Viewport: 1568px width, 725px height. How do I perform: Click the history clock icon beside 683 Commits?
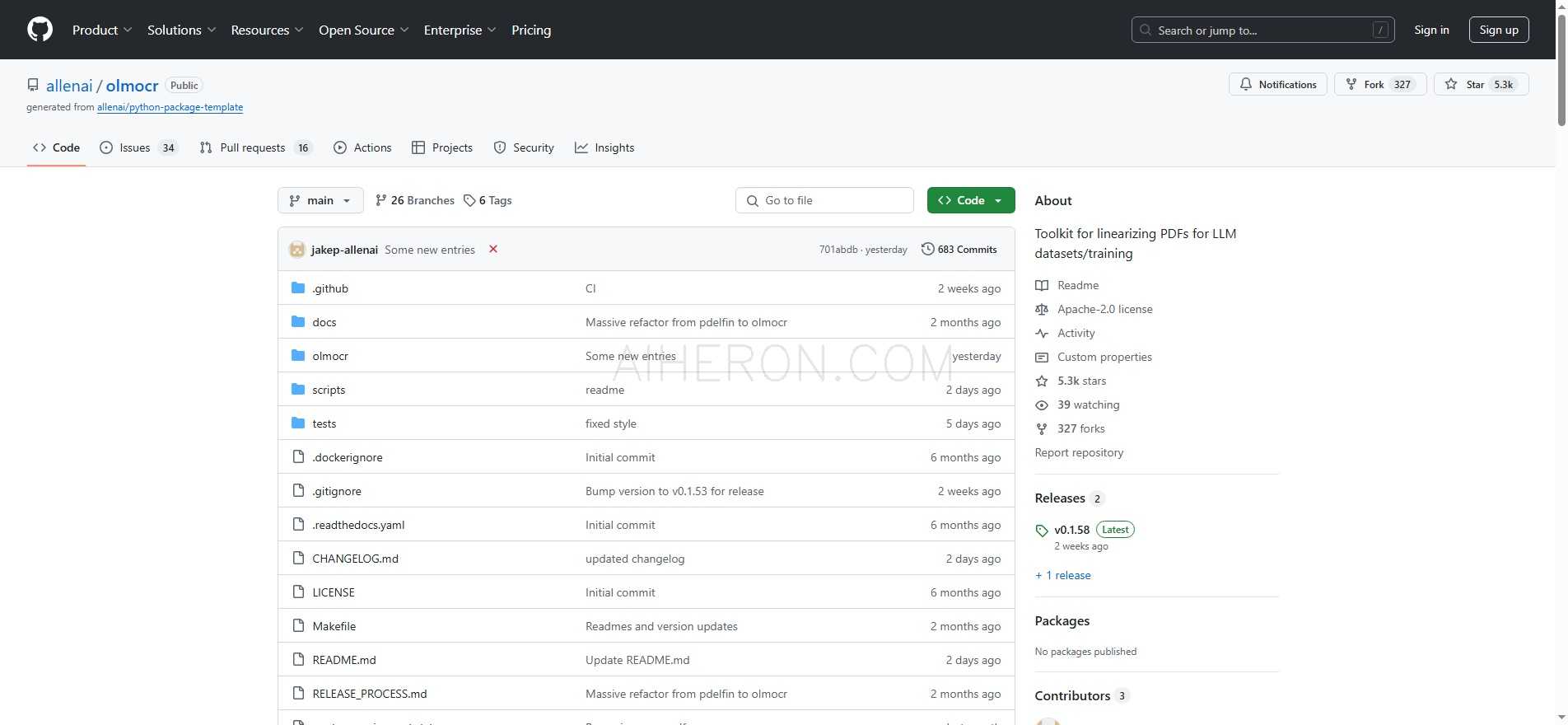(927, 249)
